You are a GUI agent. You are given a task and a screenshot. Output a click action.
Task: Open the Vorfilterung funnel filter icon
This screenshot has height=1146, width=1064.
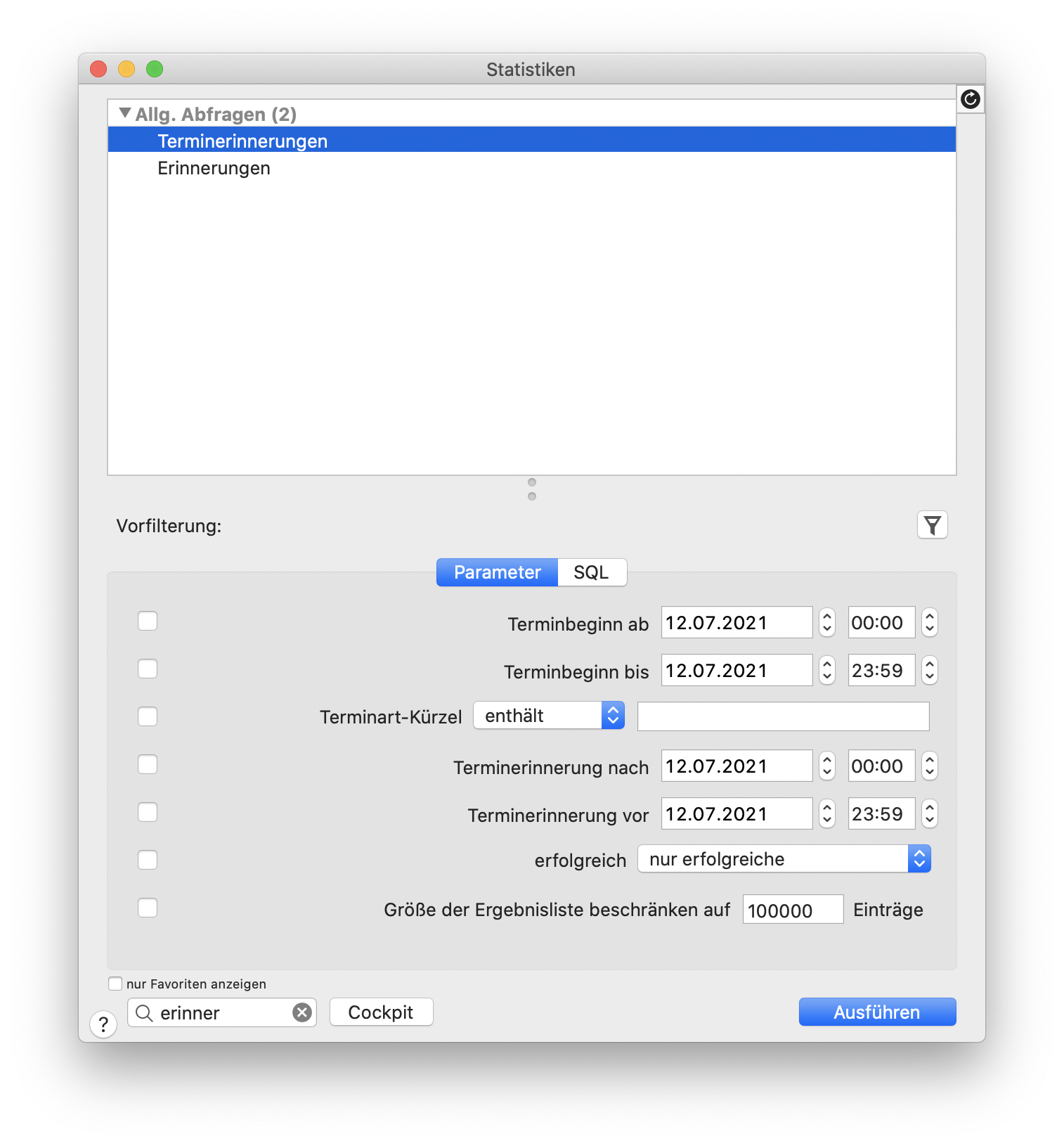click(933, 525)
